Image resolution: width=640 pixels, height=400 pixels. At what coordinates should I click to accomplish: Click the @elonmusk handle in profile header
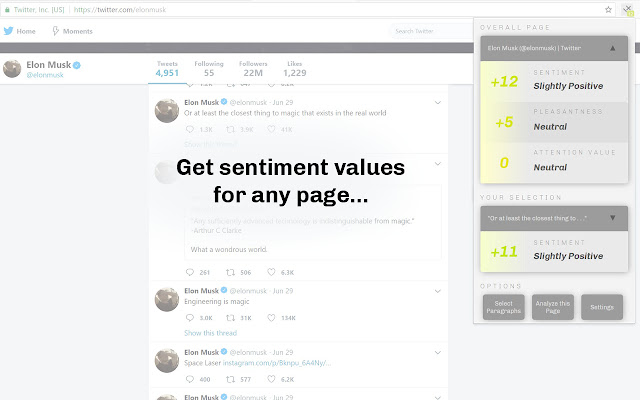[x=45, y=75]
